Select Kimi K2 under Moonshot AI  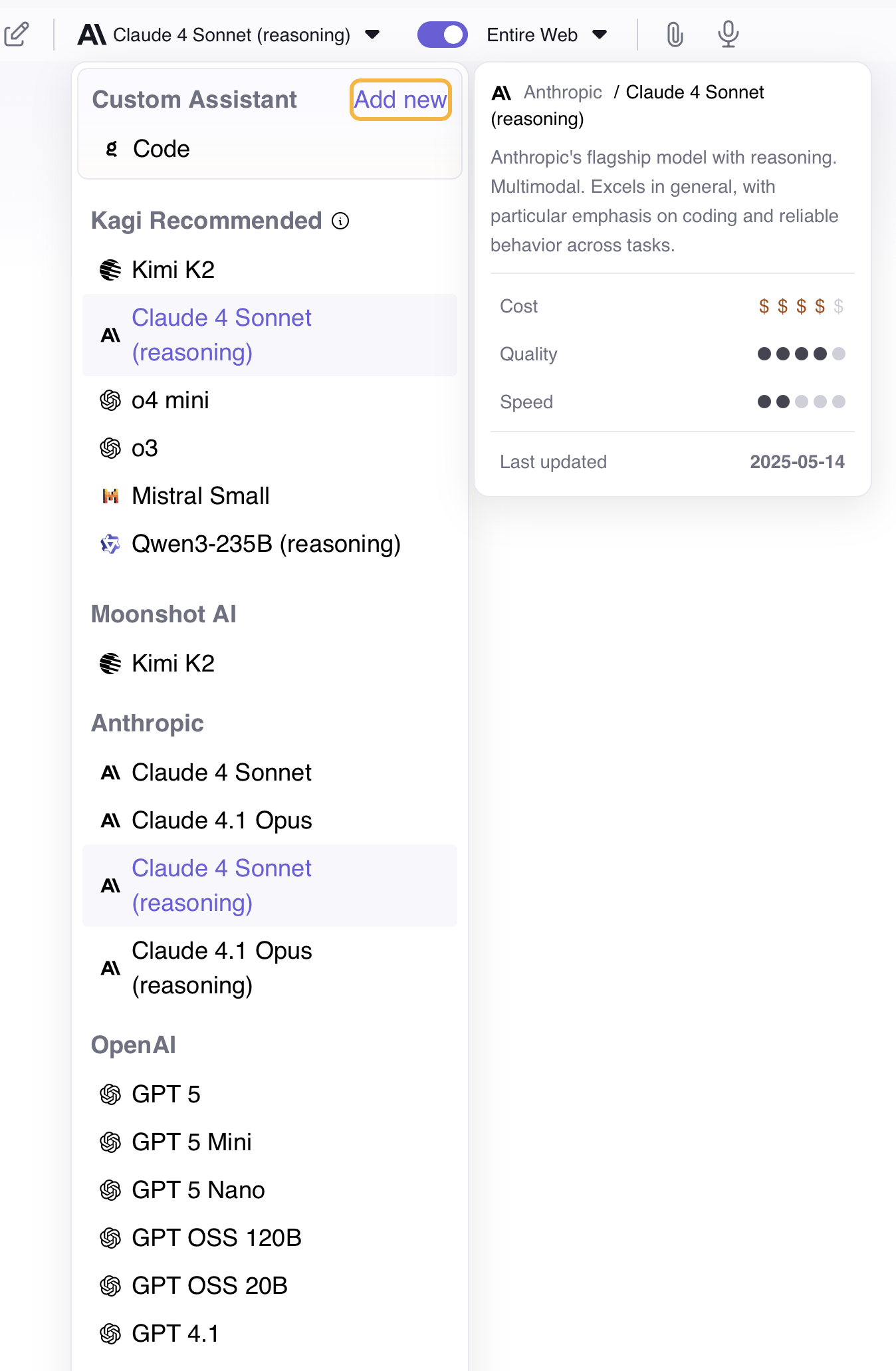tap(173, 664)
